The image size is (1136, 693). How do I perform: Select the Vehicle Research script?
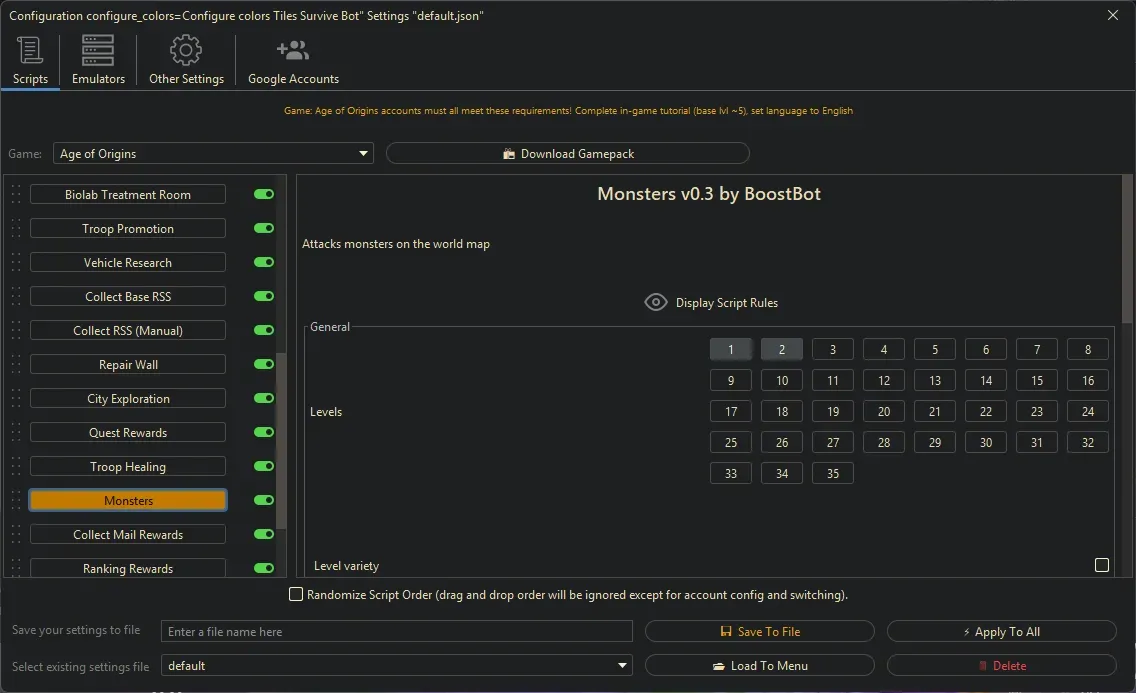(128, 263)
